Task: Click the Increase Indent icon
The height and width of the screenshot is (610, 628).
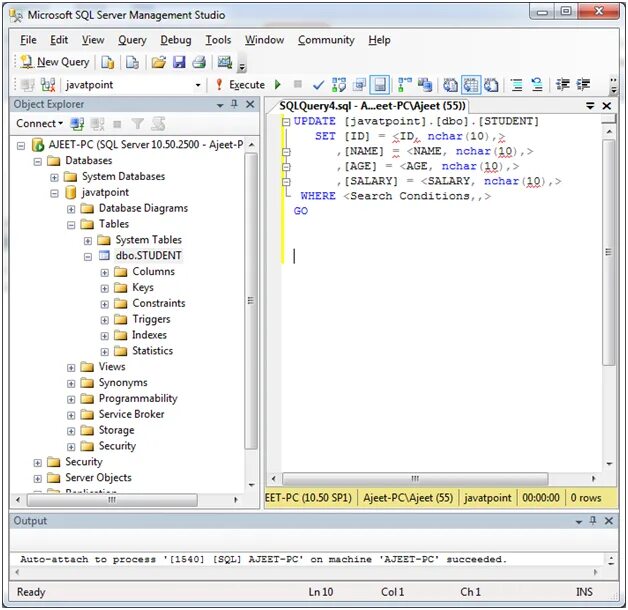Action: click(583, 85)
